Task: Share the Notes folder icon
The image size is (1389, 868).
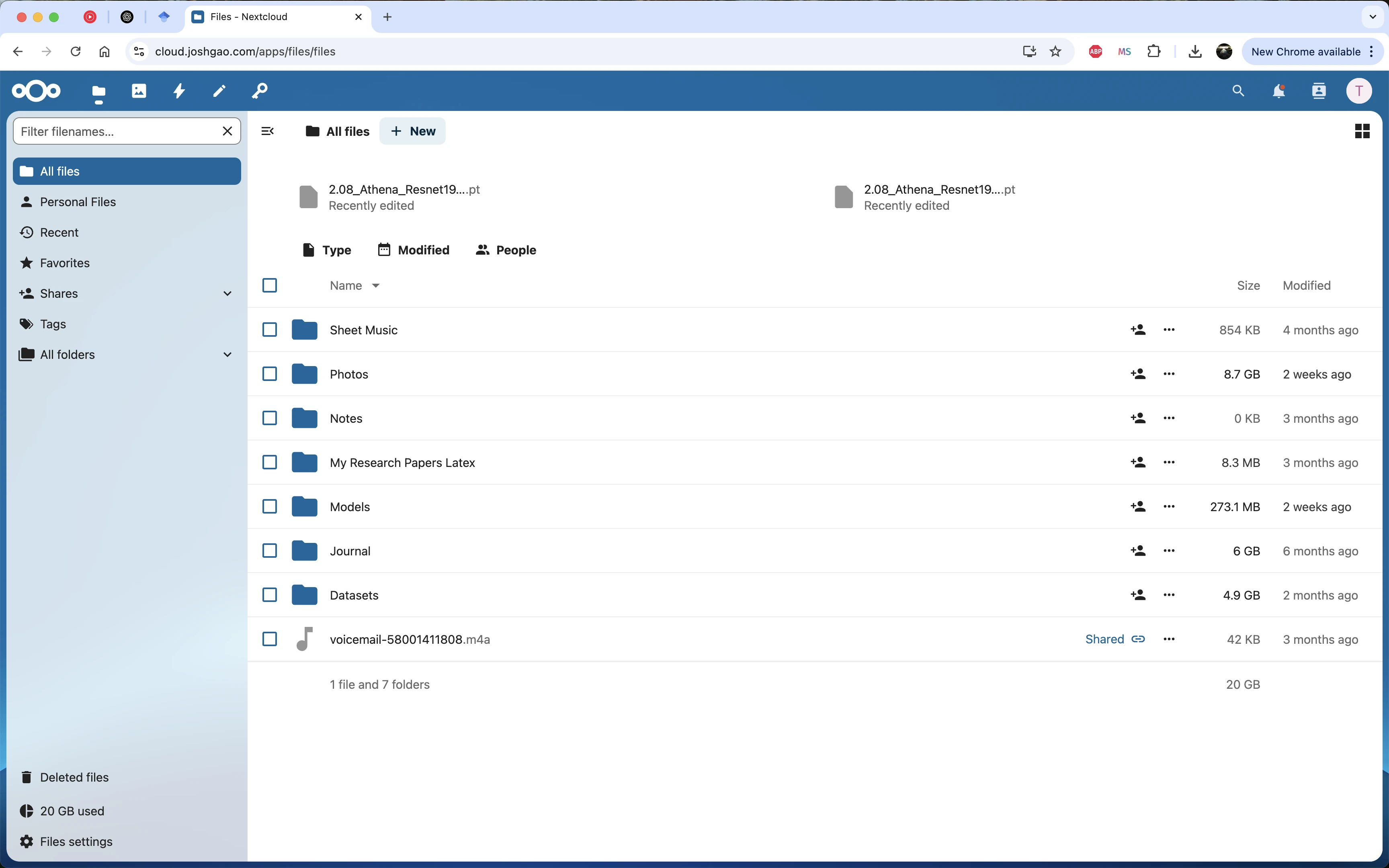Action: coord(1137,418)
